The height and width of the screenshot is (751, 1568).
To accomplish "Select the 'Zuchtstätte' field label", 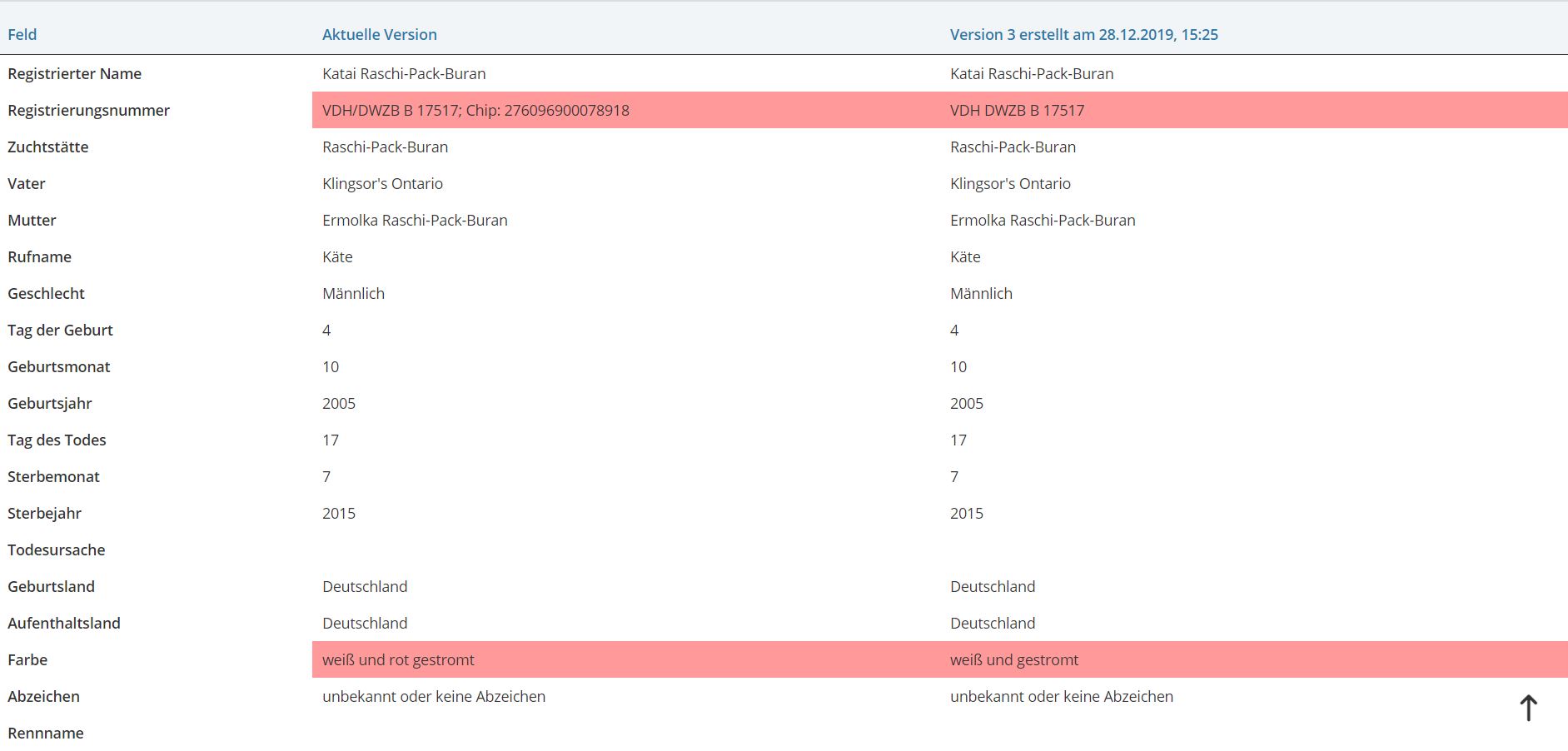I will (48, 147).
